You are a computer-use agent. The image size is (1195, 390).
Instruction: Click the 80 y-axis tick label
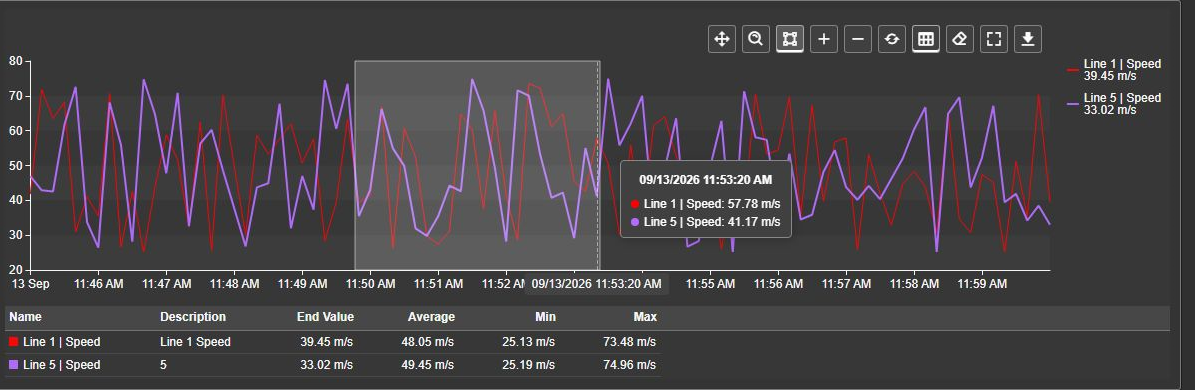[15, 61]
